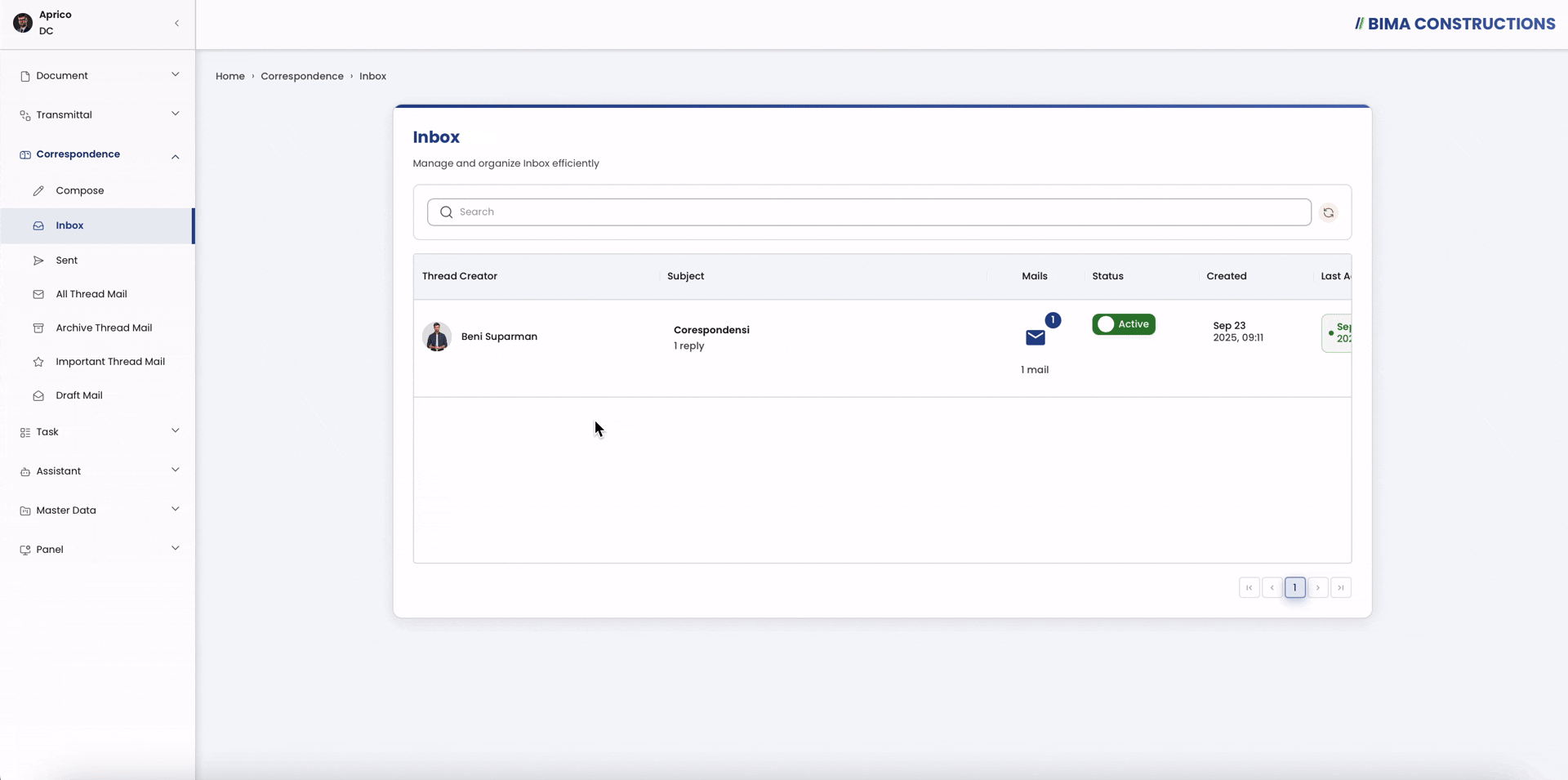This screenshot has width=1568, height=780.
Task: Go to Home in breadcrumb
Action: coord(230,76)
